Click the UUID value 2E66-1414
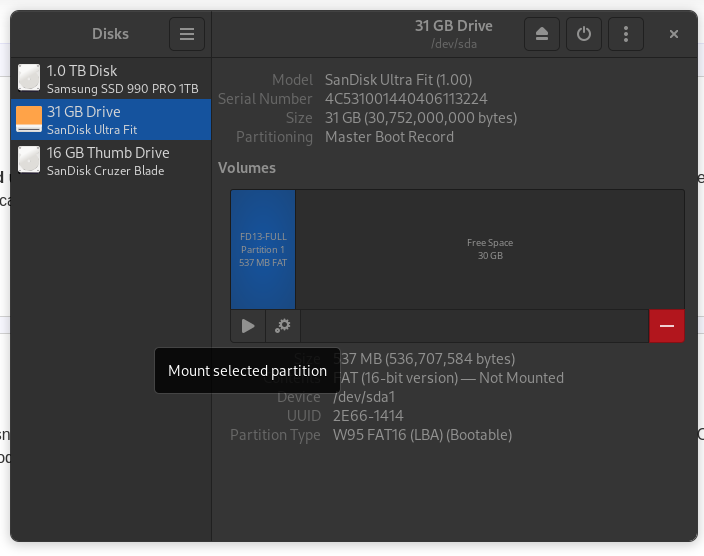This screenshot has width=704, height=556. (368, 416)
